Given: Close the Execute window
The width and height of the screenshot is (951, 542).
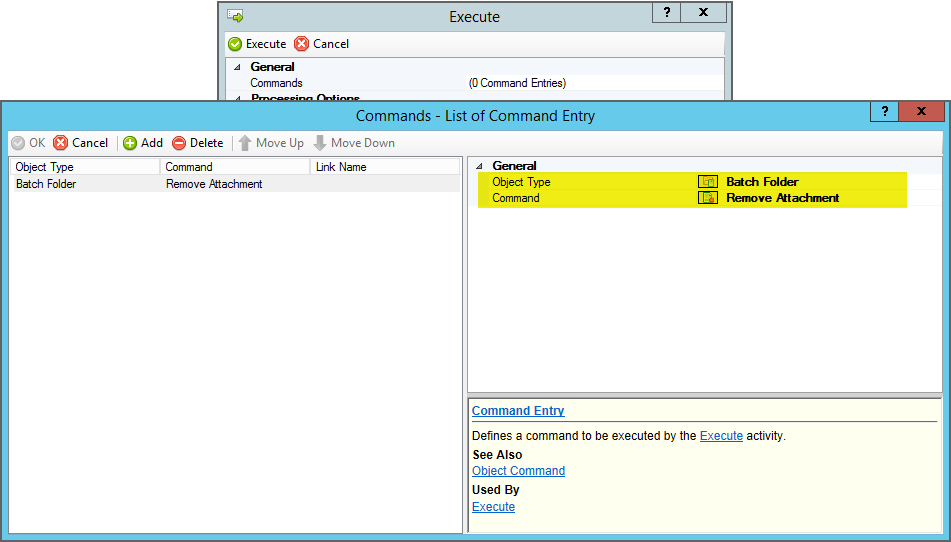Looking at the screenshot, I should (x=704, y=12).
